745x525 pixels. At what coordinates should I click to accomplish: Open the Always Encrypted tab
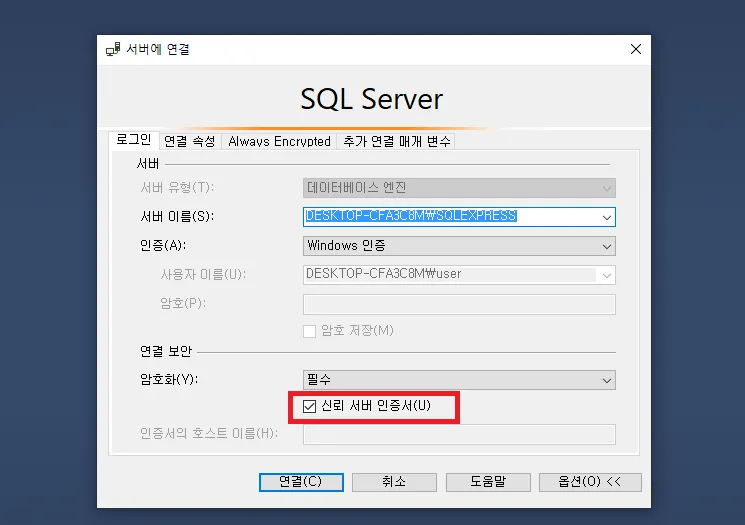[x=279, y=142]
